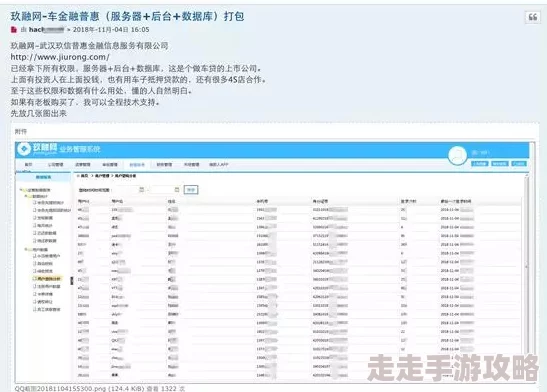Click the 玖融网 round logo icon
547x392 pixels.
tap(24, 149)
